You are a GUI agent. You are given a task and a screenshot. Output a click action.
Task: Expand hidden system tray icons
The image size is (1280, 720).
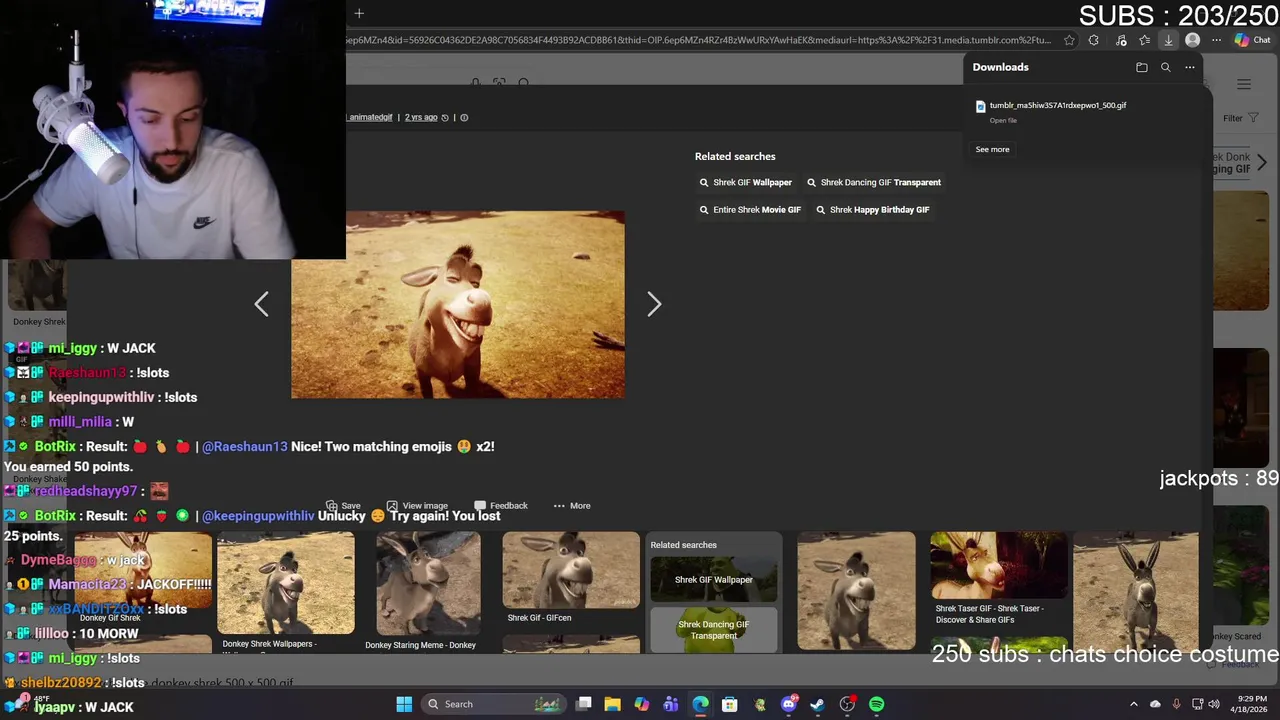1134,704
